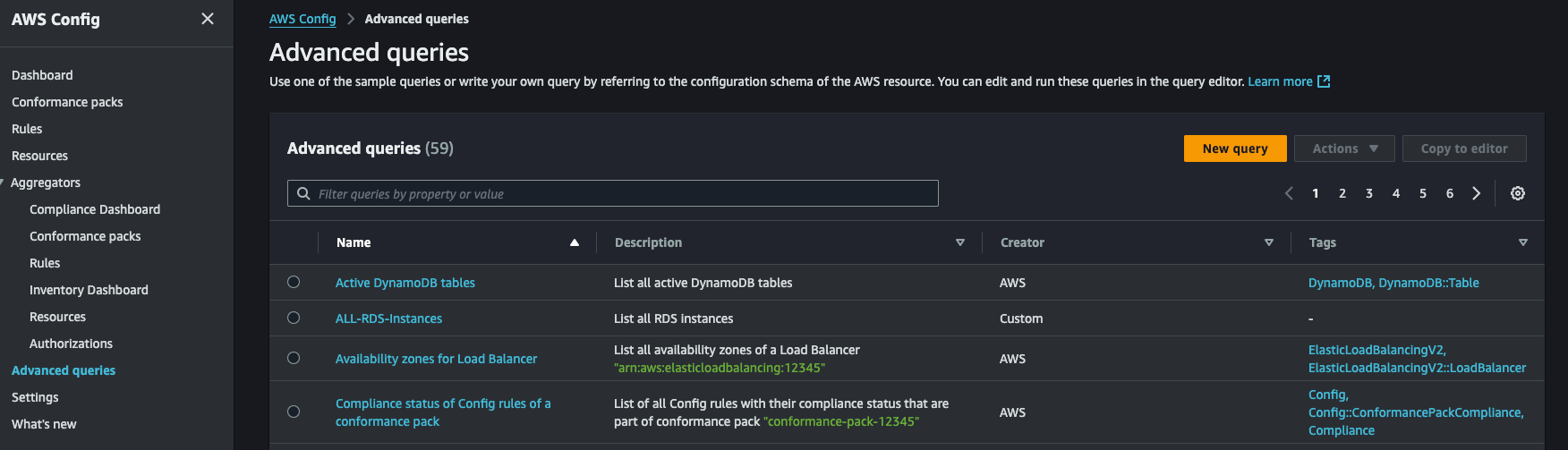1568x450 pixels.
Task: Click the previous page arrow
Action: (x=1289, y=193)
